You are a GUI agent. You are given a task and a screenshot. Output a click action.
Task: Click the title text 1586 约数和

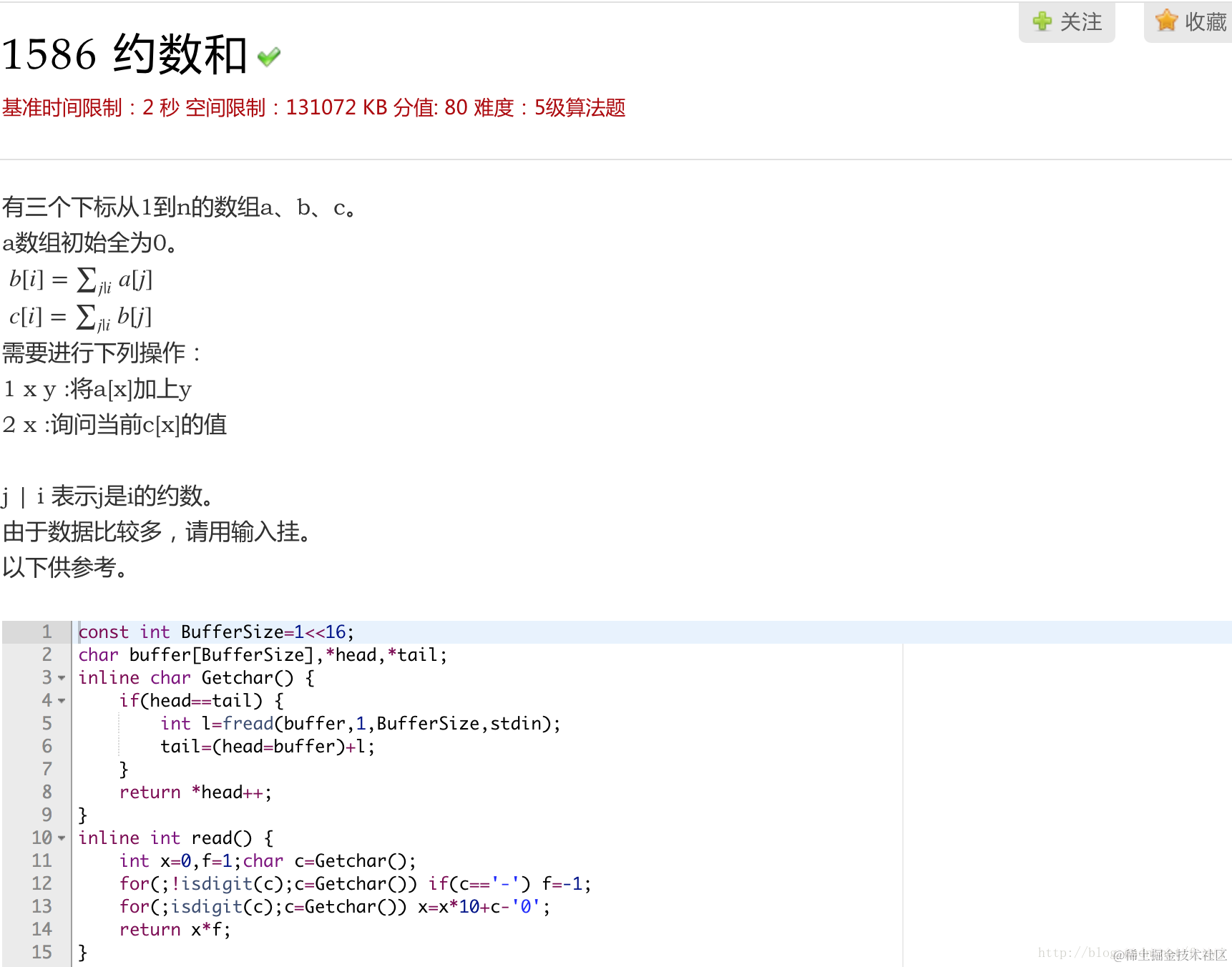[124, 54]
